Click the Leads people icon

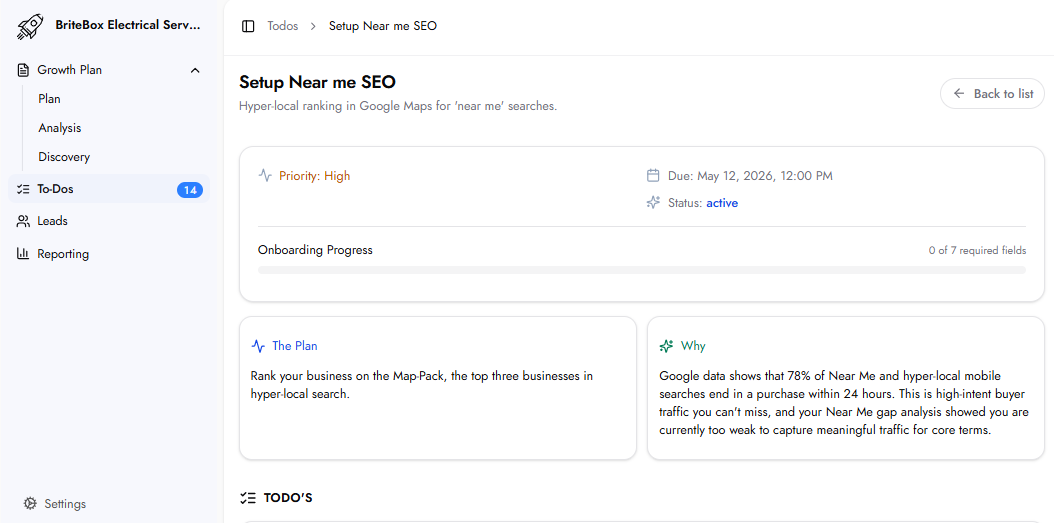pos(24,221)
